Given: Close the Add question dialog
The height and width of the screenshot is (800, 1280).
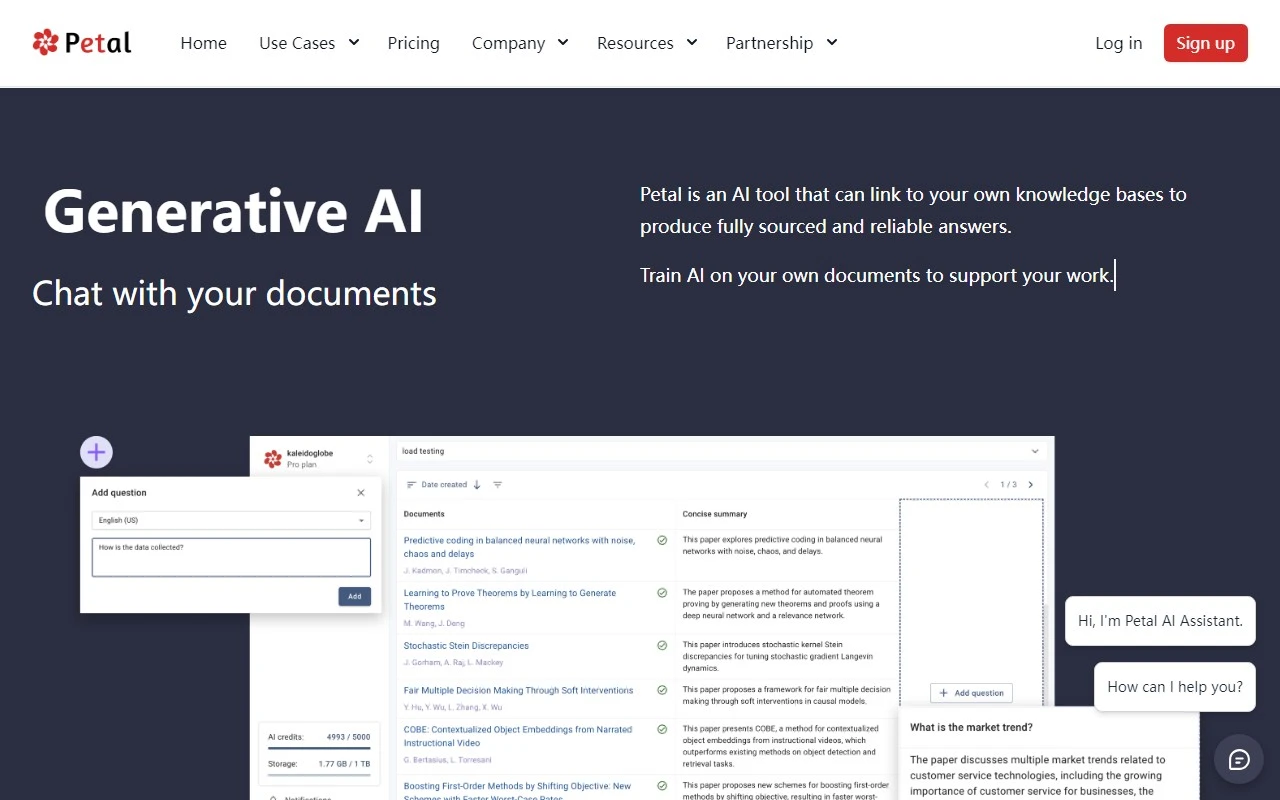Looking at the screenshot, I should click(361, 492).
